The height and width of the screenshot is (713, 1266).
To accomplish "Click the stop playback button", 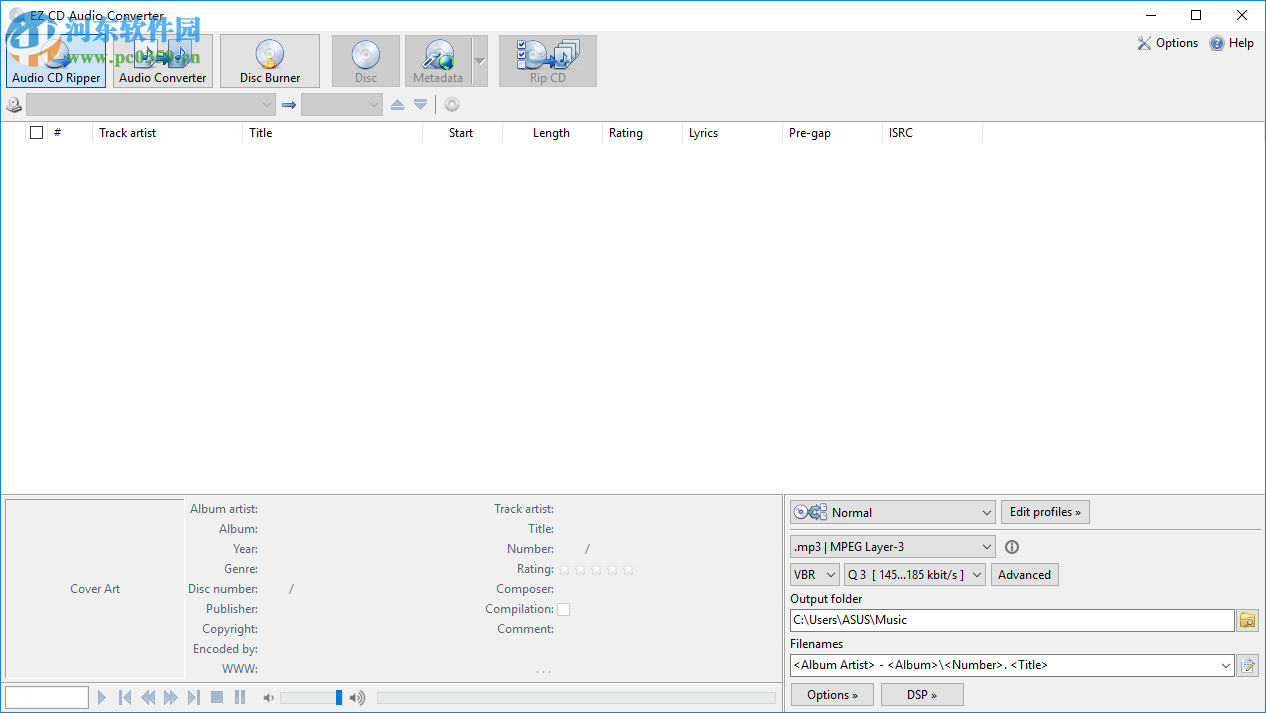I will coord(217,697).
